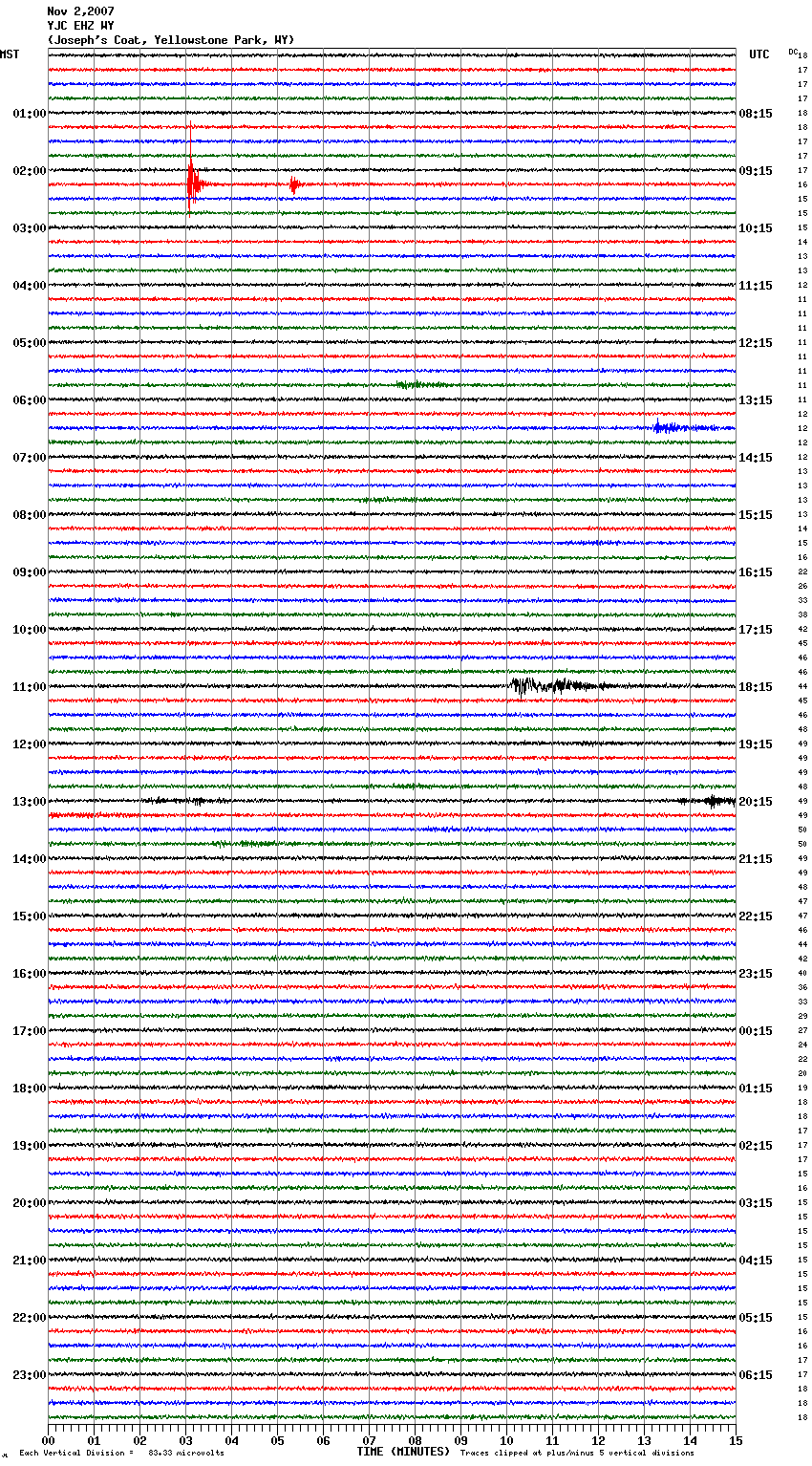Select the 02:00 MST time label
The width and height of the screenshot is (812, 1466).
[29, 171]
